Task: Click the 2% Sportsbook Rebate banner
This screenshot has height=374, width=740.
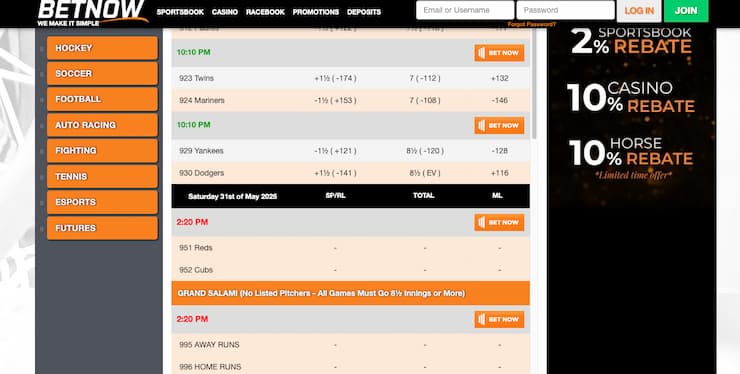Action: click(x=631, y=42)
